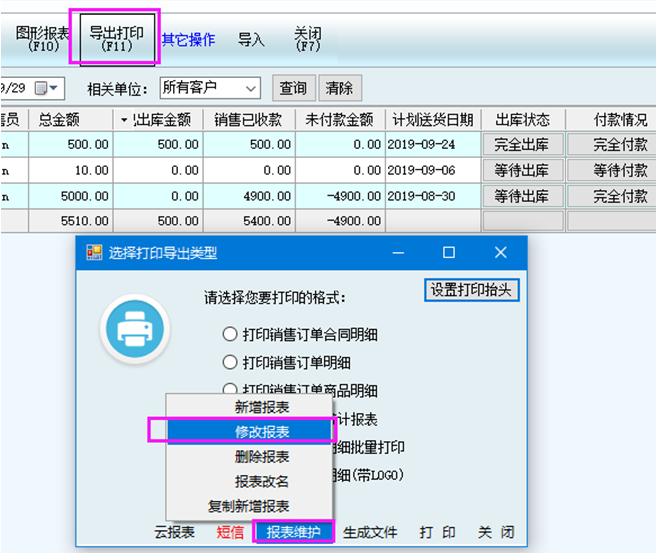Click the red 短信 link
The width and height of the screenshot is (656, 553).
pos(231,532)
